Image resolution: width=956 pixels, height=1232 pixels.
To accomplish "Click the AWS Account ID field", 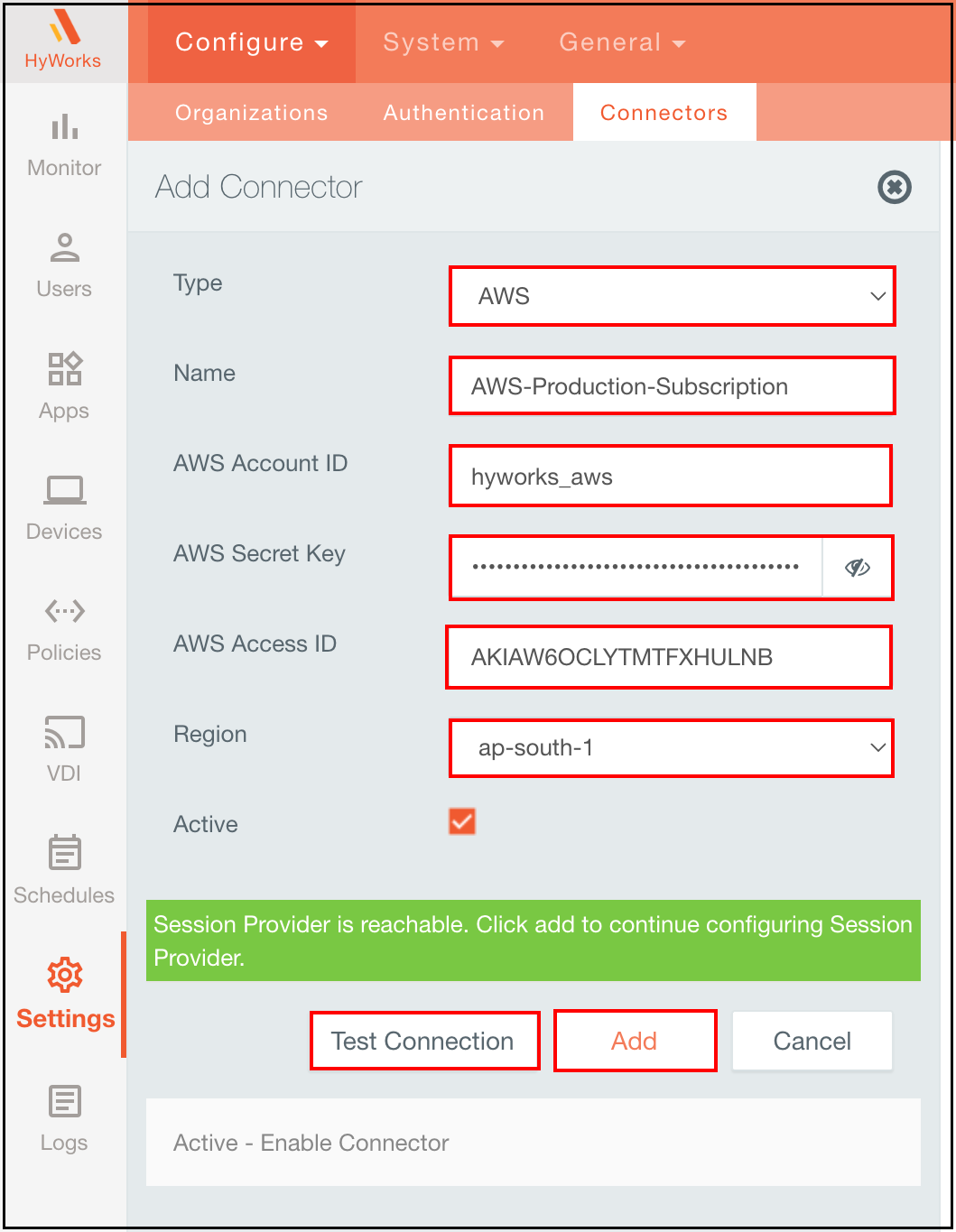I will pyautogui.click(x=671, y=477).
